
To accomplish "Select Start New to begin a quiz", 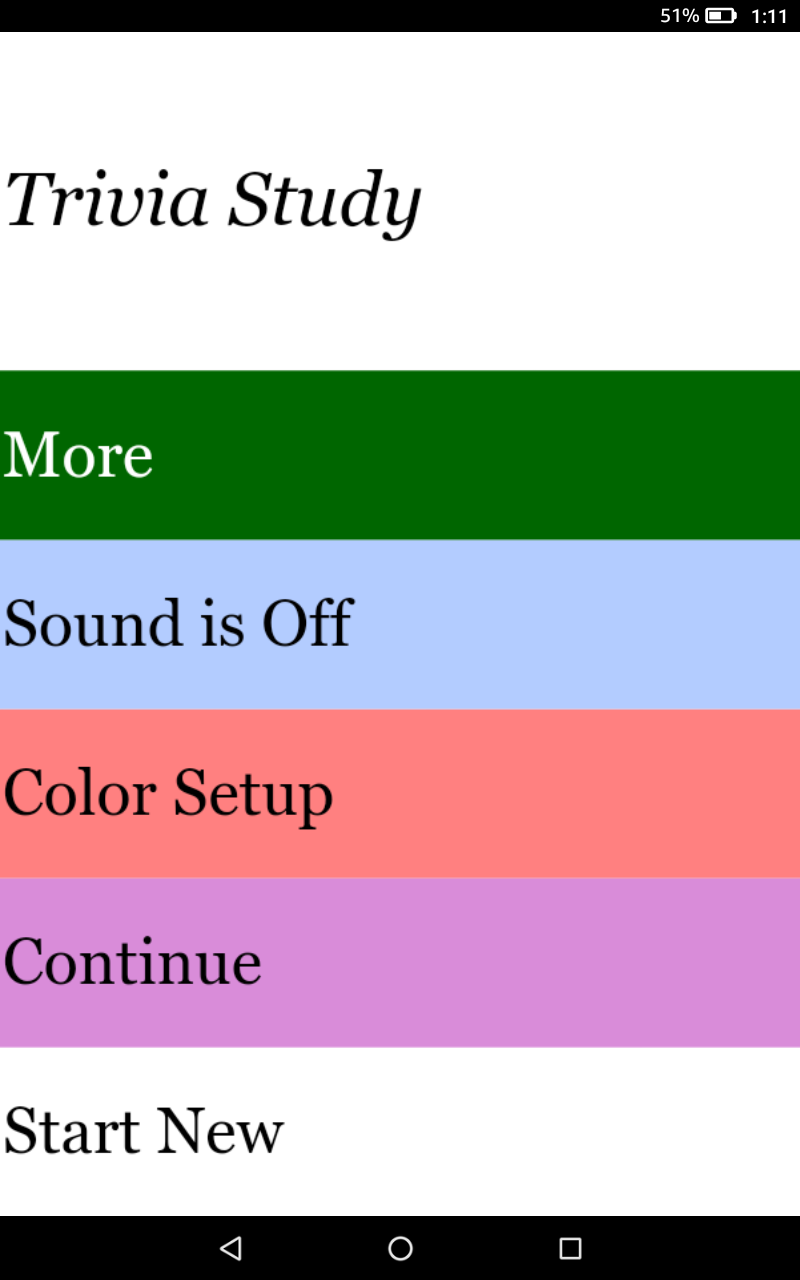I will pyautogui.click(x=144, y=1131).
